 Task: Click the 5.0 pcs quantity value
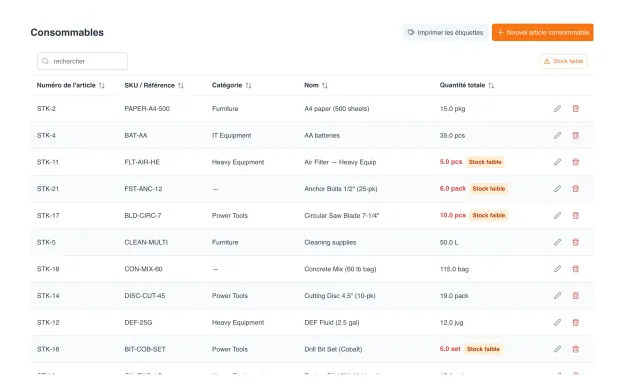[x=451, y=162]
